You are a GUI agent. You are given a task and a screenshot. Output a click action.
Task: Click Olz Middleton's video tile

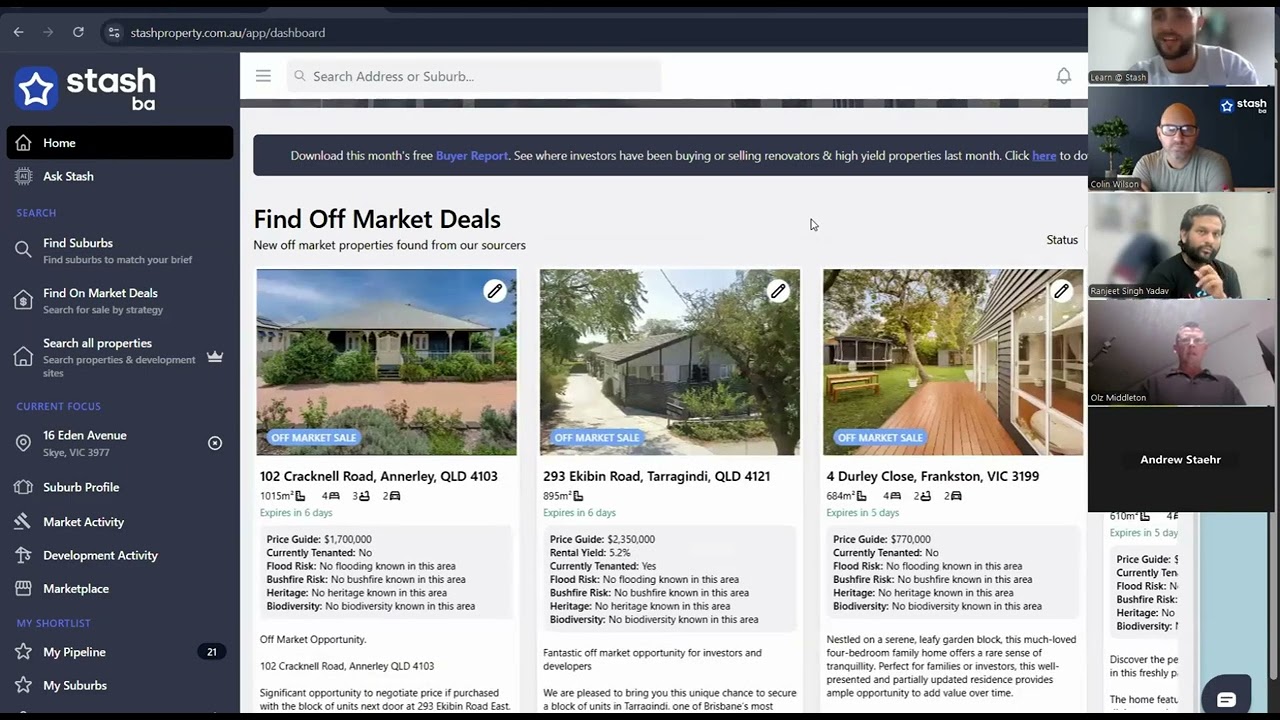tap(1181, 352)
